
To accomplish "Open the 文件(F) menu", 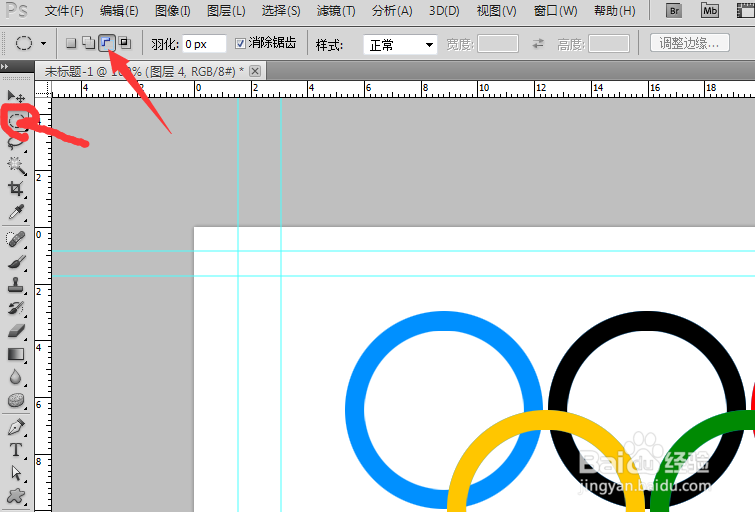I will (64, 11).
